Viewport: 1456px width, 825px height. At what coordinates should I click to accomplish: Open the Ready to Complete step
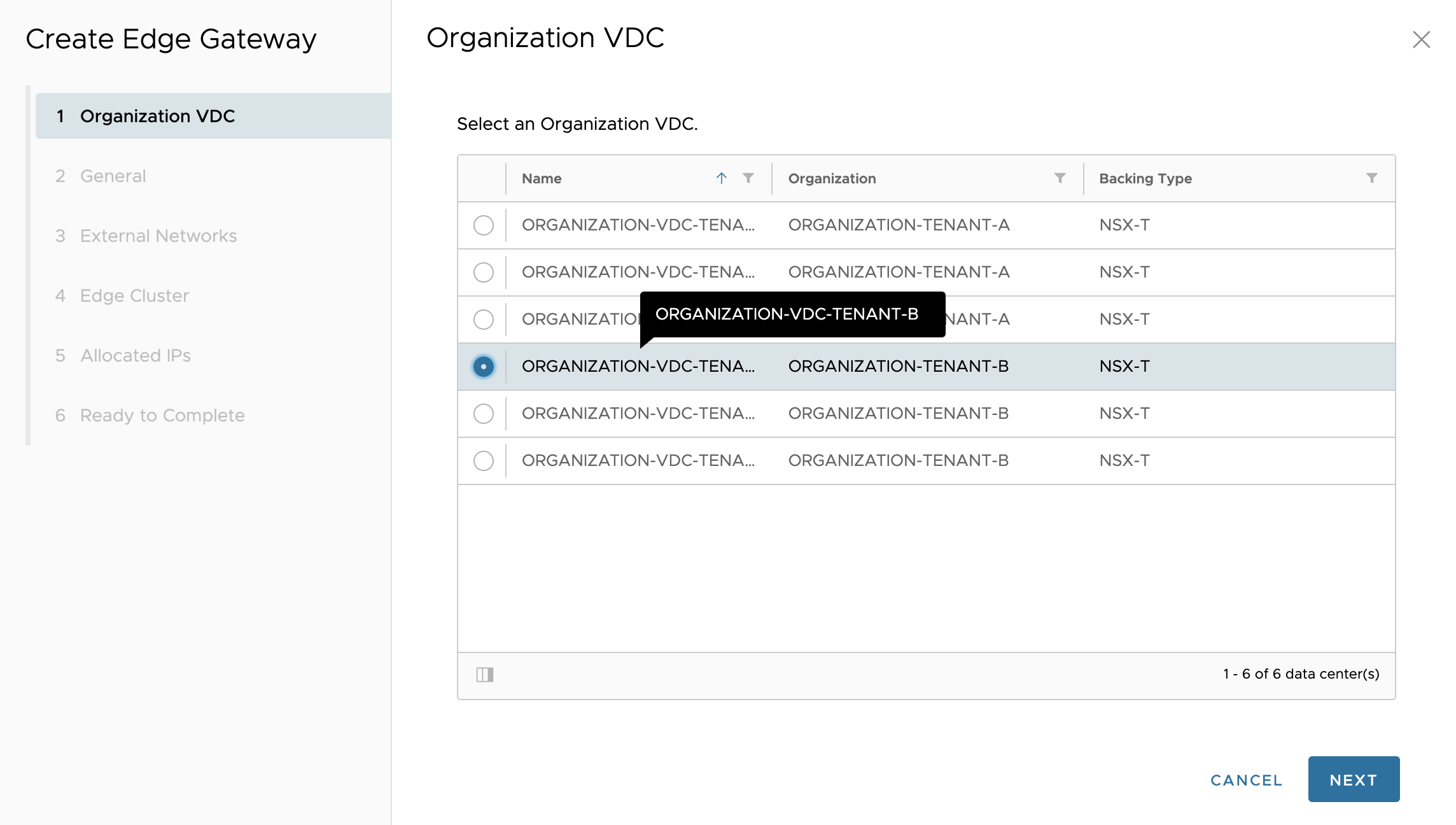[162, 415]
